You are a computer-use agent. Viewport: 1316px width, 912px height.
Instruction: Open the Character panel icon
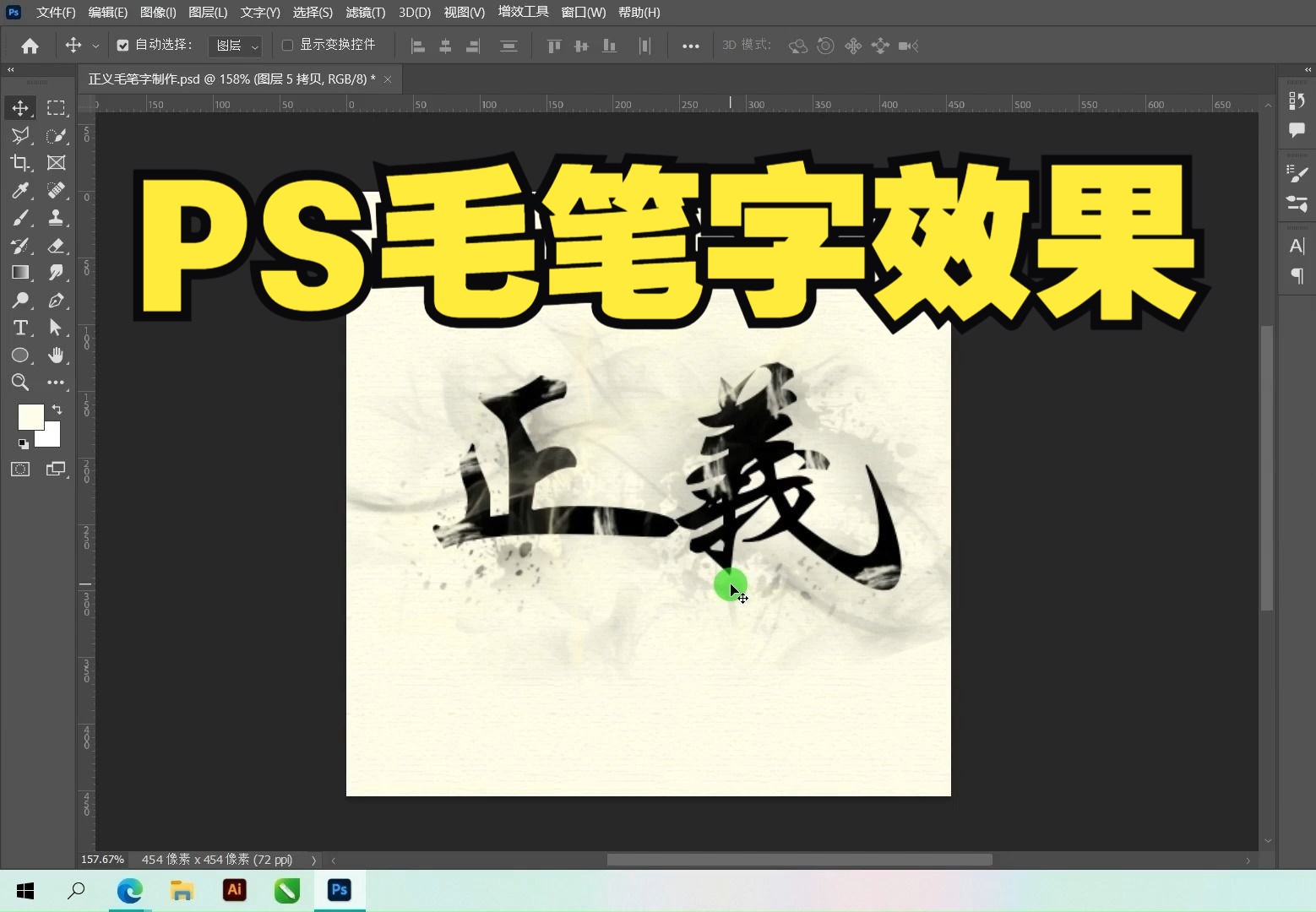point(1297,247)
